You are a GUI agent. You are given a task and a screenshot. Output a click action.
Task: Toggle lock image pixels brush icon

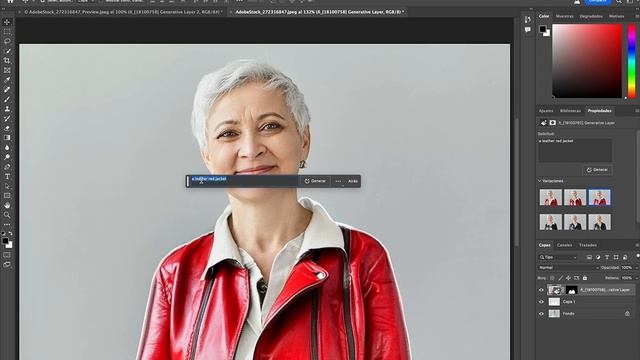(560, 278)
